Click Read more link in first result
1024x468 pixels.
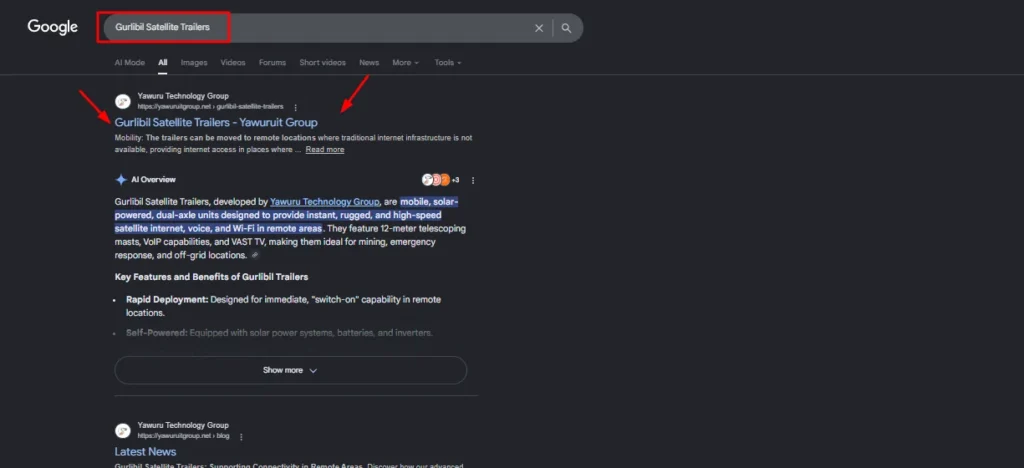[x=325, y=150]
